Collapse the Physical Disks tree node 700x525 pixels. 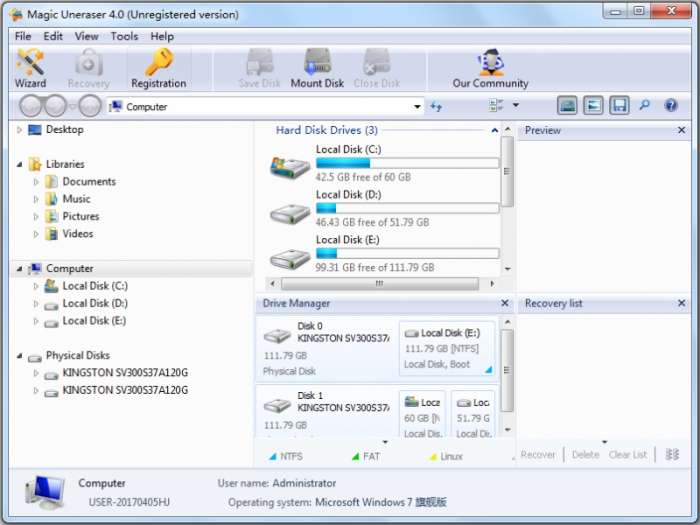coord(19,355)
